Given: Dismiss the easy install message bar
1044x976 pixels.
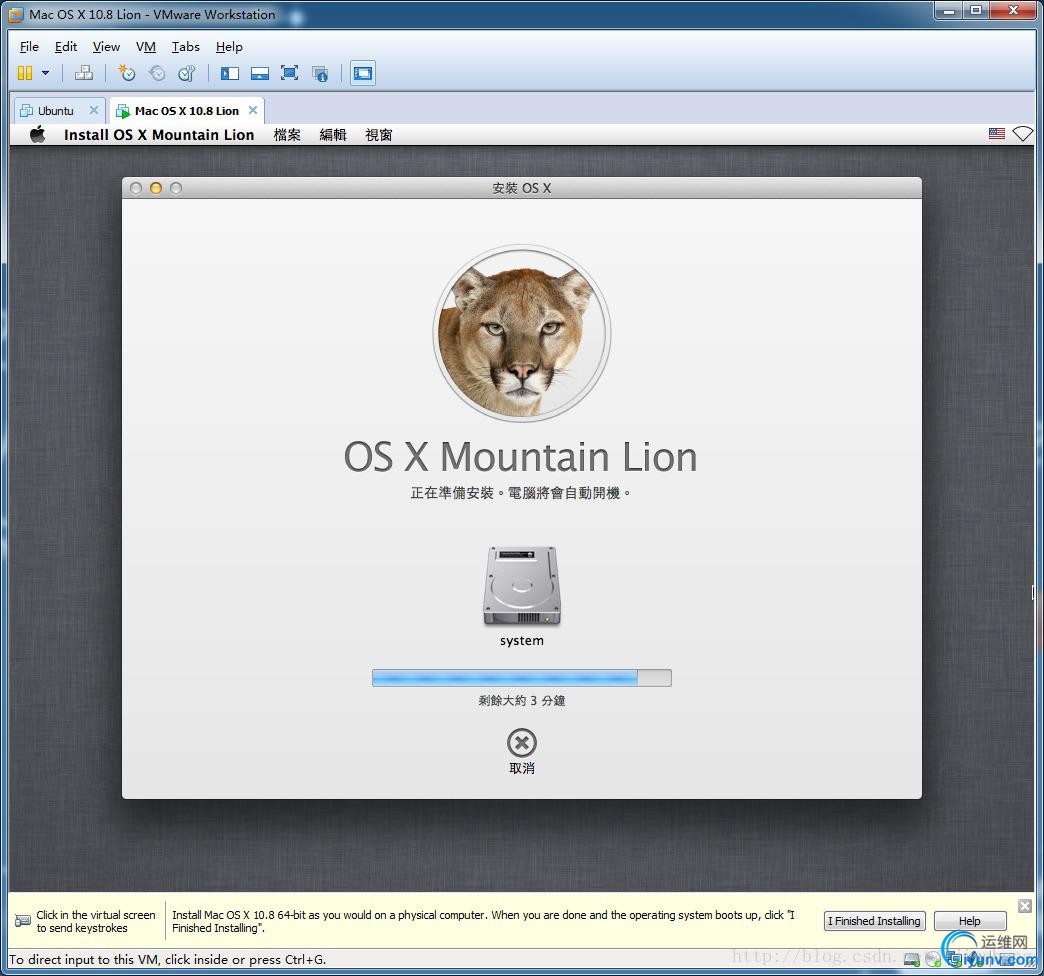Looking at the screenshot, I should point(1025,905).
